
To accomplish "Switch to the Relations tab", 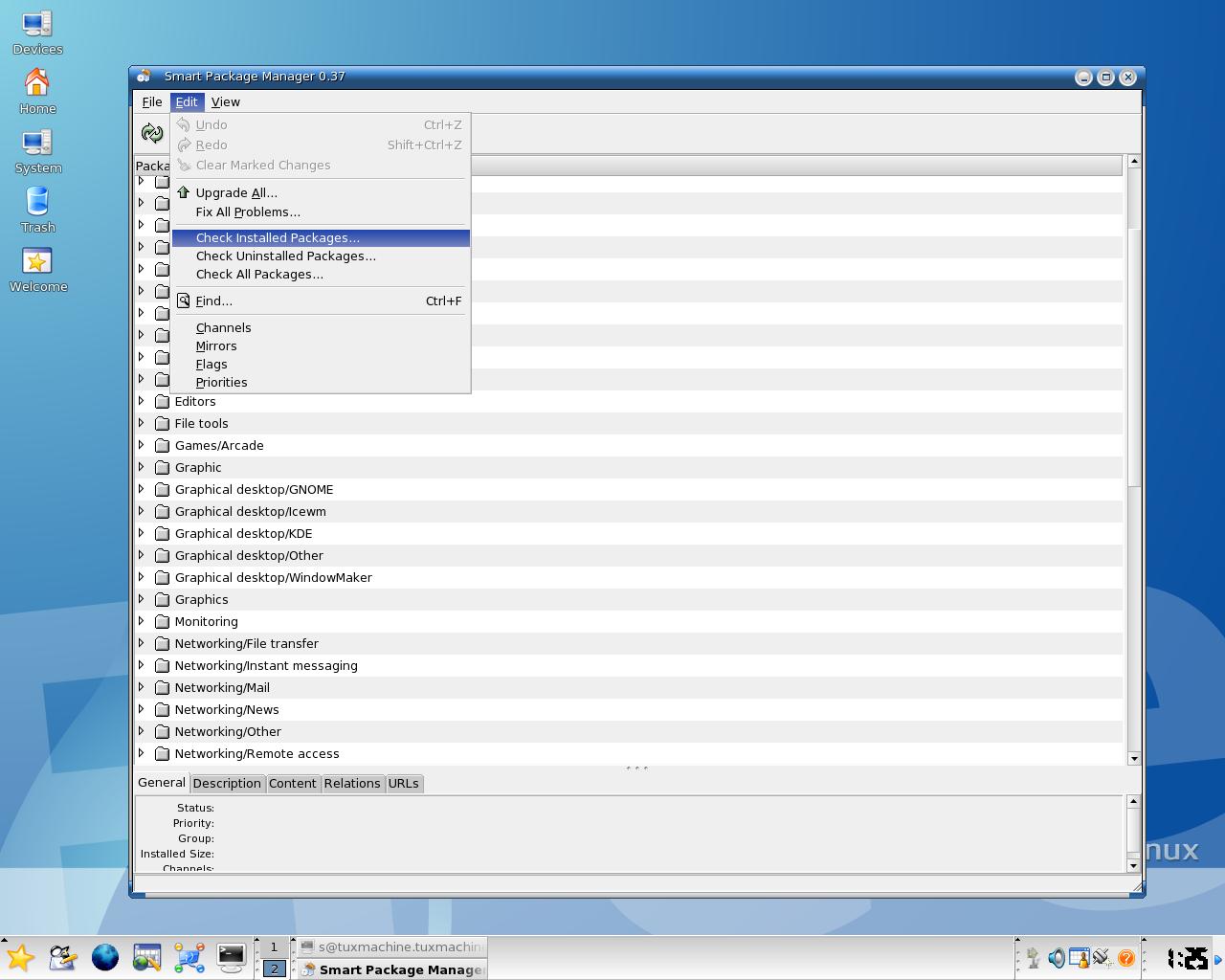I will pyautogui.click(x=352, y=784).
